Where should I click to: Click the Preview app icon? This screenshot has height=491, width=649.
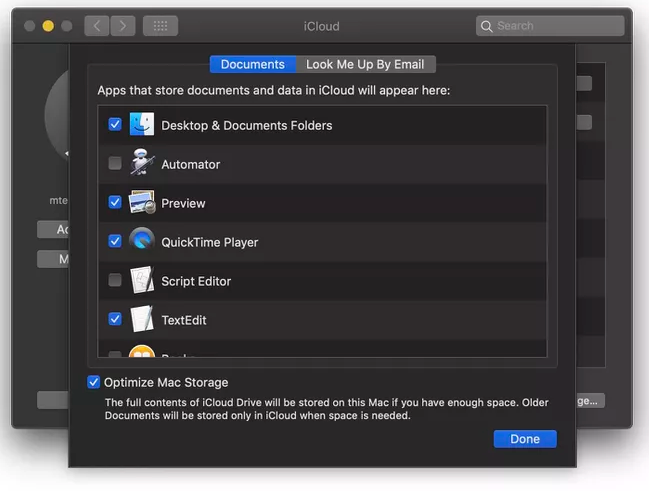pos(142,202)
